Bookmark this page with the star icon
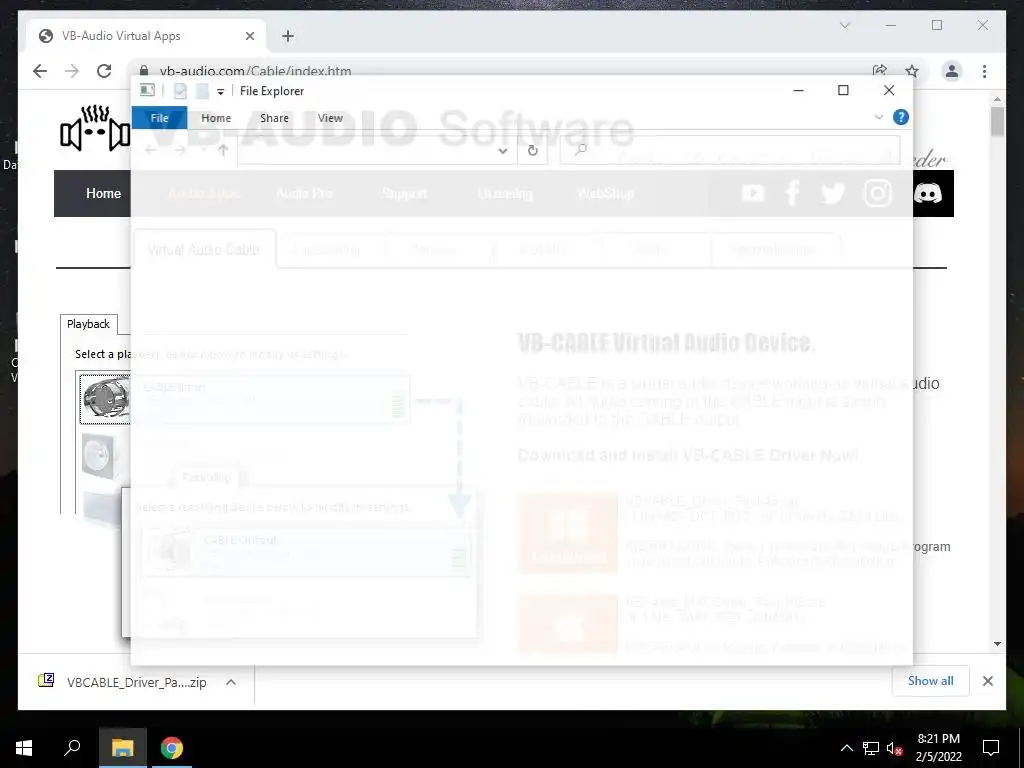The height and width of the screenshot is (768, 1024). pyautogui.click(x=912, y=71)
